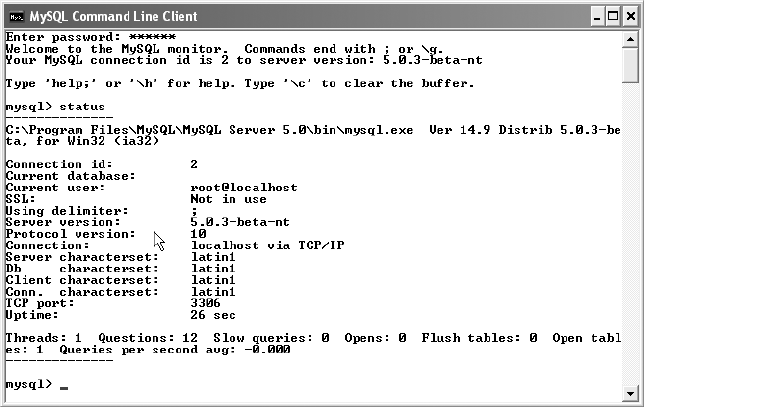Click the scrollbar down arrow
765x407 pixels.
[x=630, y=393]
